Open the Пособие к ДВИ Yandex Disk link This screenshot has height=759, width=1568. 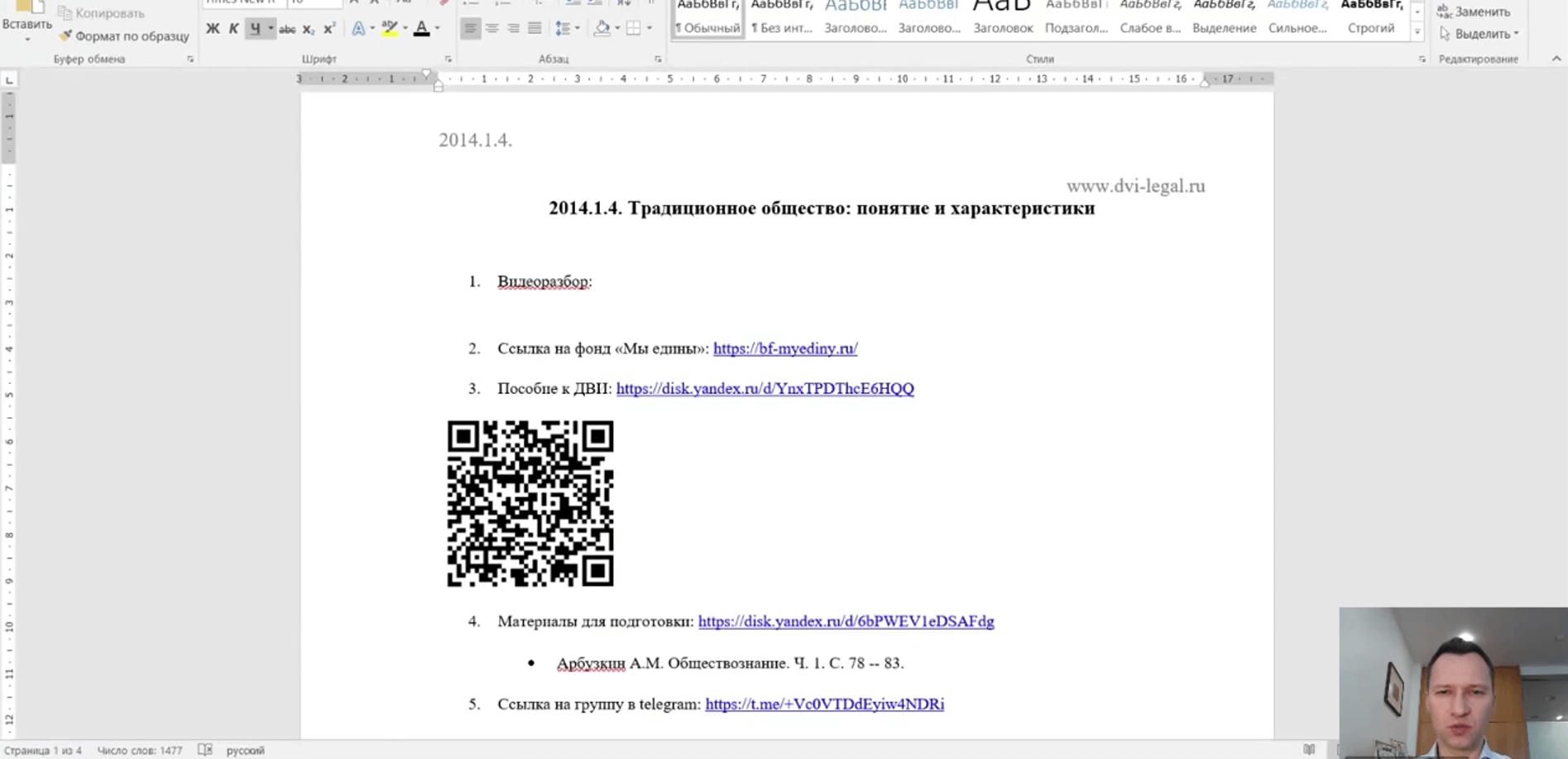pos(765,388)
